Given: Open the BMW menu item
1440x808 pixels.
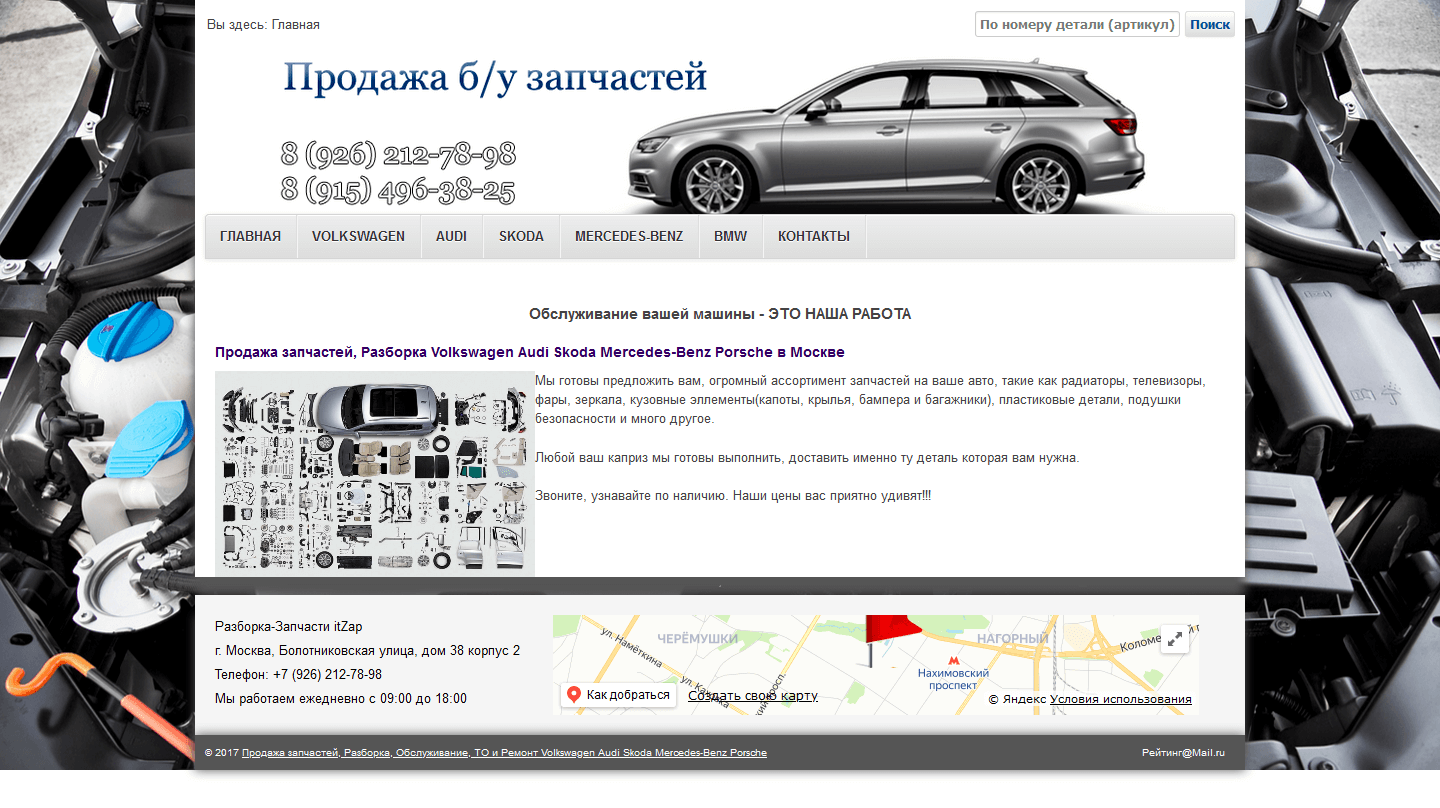Looking at the screenshot, I should [x=731, y=237].
